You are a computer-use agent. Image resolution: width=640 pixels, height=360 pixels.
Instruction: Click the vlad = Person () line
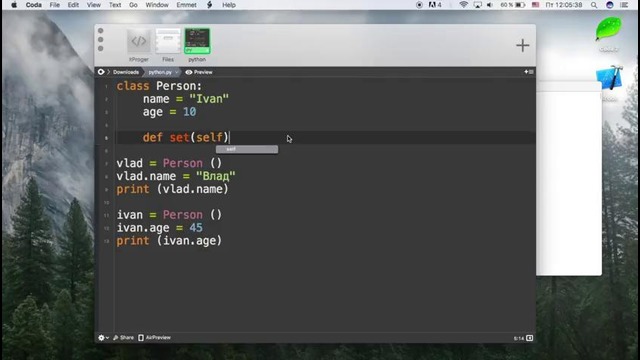point(169,163)
